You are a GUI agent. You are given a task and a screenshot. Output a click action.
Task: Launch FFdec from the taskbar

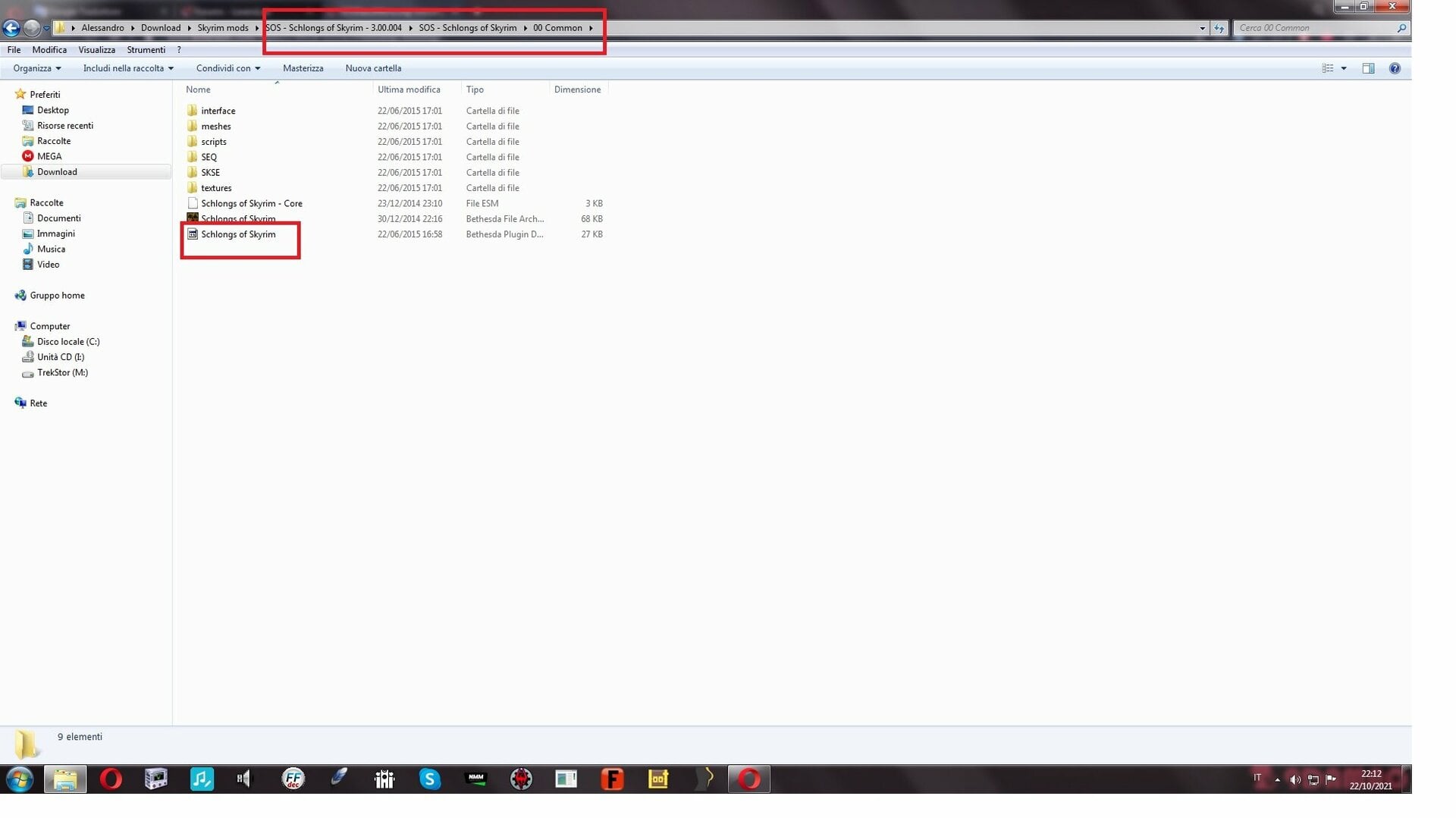click(x=293, y=779)
